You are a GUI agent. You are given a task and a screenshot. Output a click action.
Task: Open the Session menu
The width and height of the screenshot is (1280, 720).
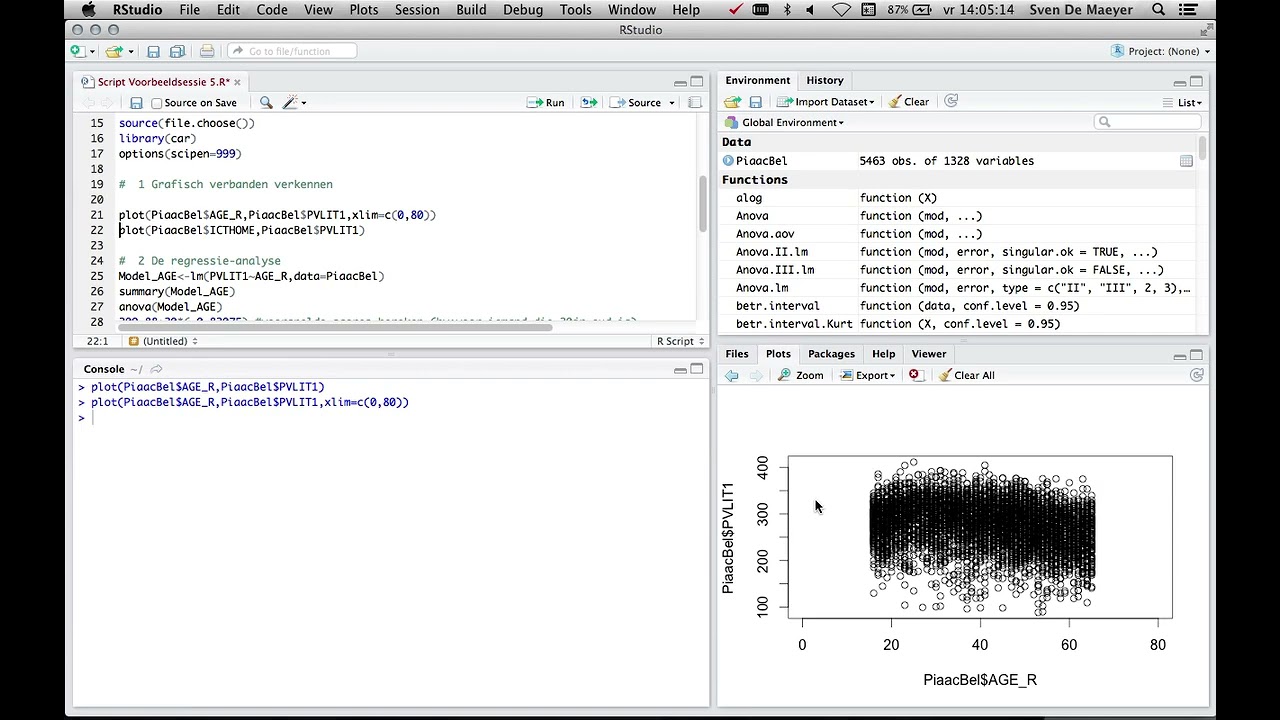[417, 10]
